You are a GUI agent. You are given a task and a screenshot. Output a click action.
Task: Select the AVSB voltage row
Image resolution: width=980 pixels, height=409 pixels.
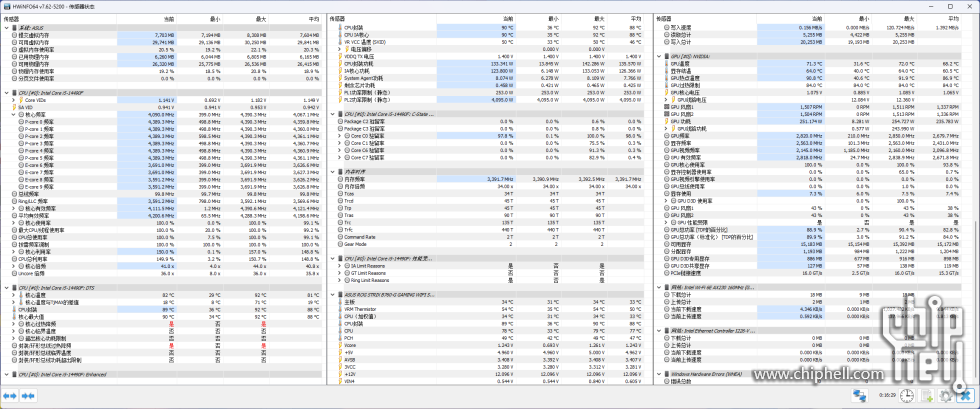[489, 360]
